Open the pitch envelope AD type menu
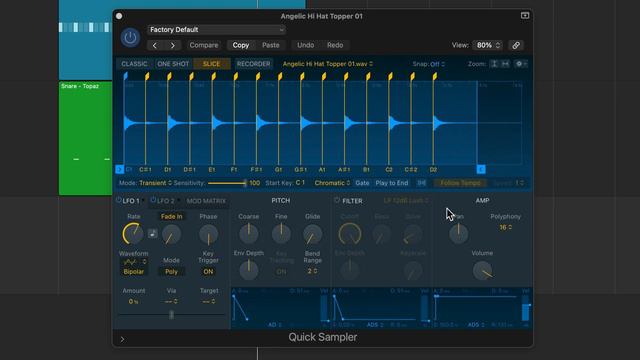Screen dimensions: 640x360 [275, 325]
